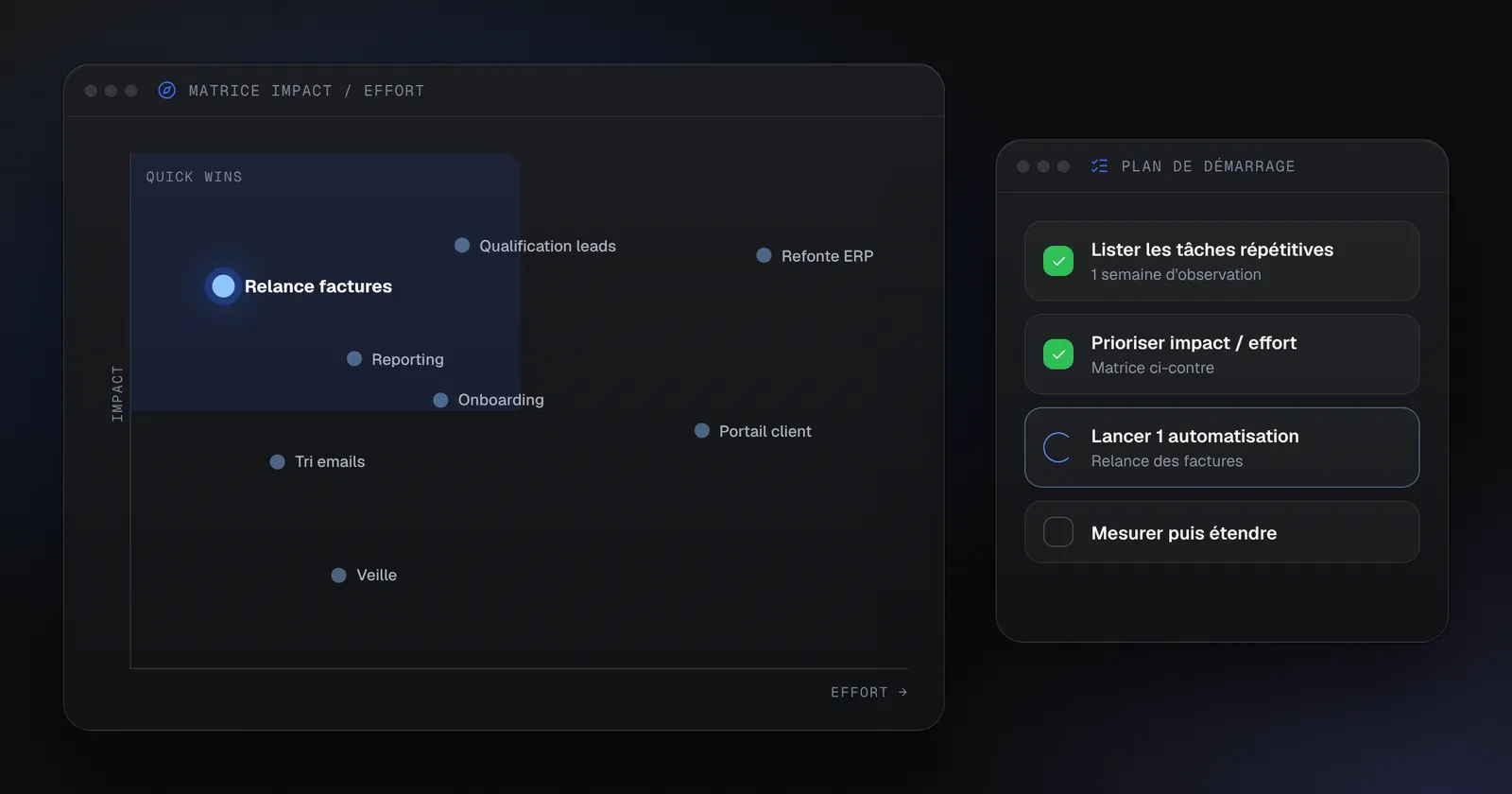Click the 'Relance des factures' subtitle
1512x794 pixels.
(x=1167, y=461)
